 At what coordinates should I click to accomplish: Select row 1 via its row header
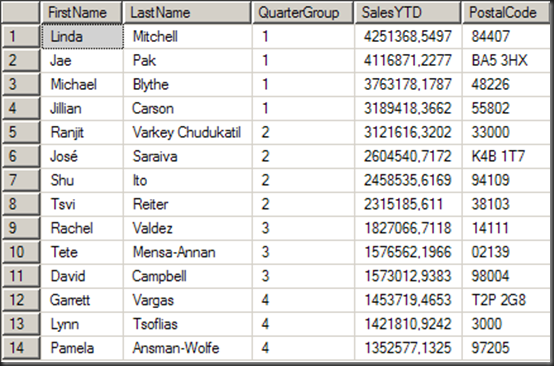point(21,36)
